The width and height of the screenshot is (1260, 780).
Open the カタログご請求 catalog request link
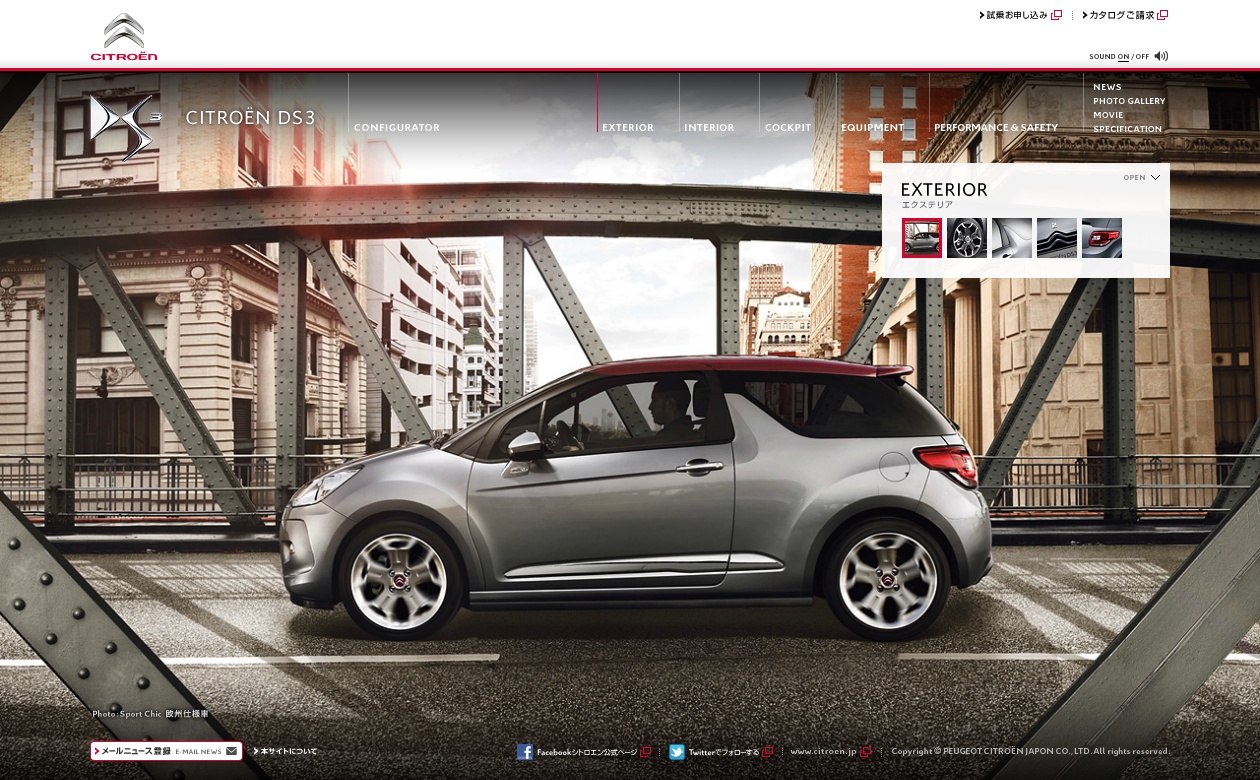1125,15
